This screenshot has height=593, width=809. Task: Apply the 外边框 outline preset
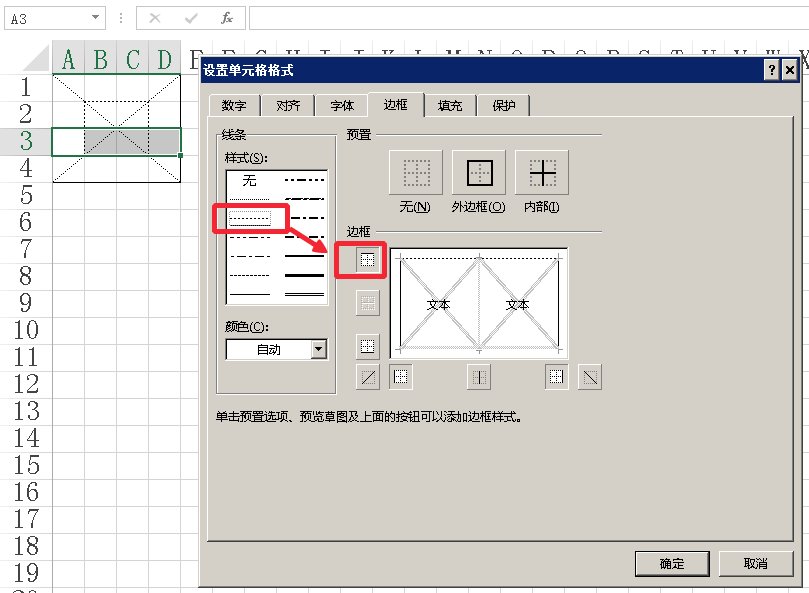[x=479, y=175]
